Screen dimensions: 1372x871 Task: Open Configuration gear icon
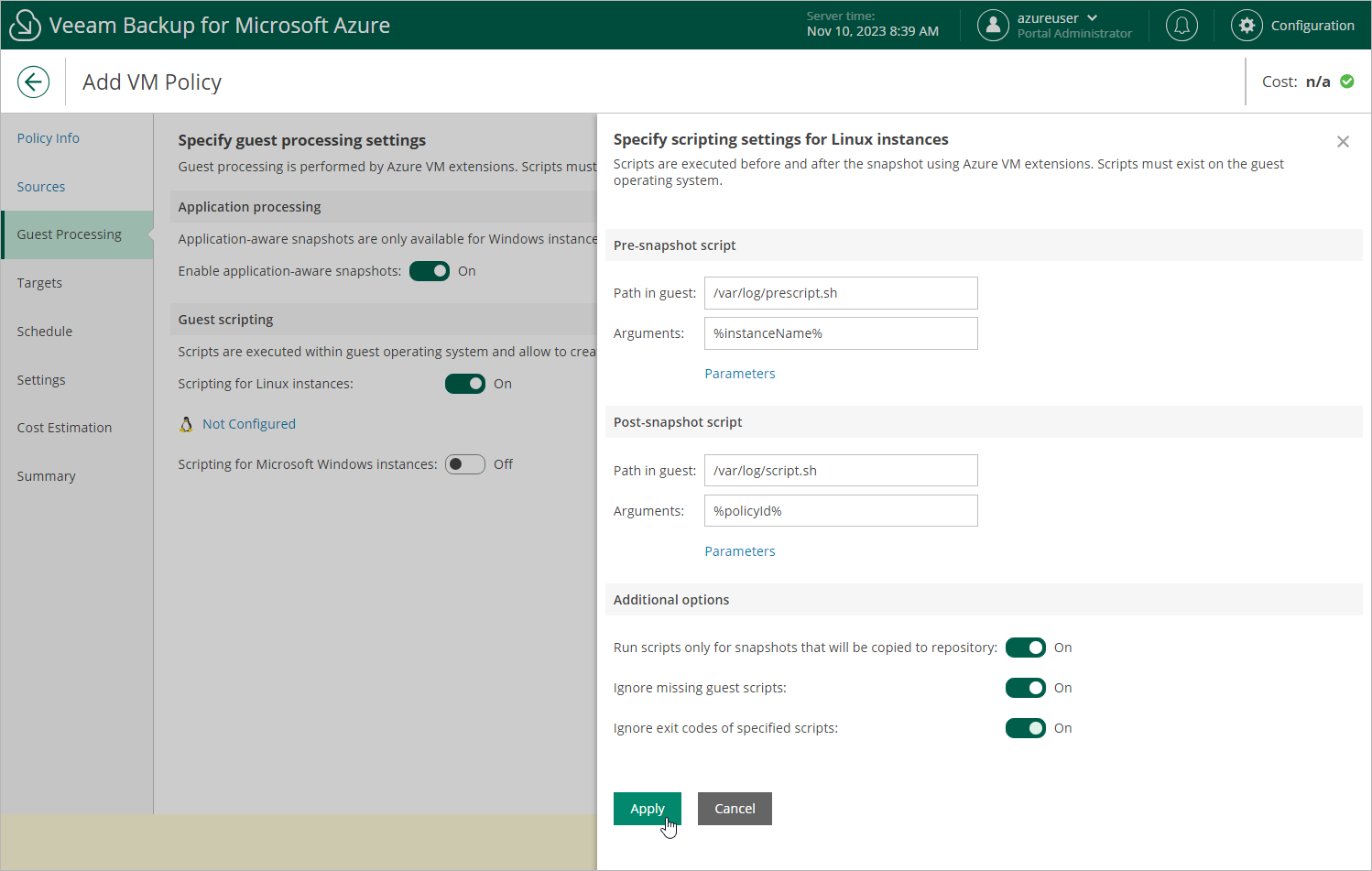click(1247, 26)
